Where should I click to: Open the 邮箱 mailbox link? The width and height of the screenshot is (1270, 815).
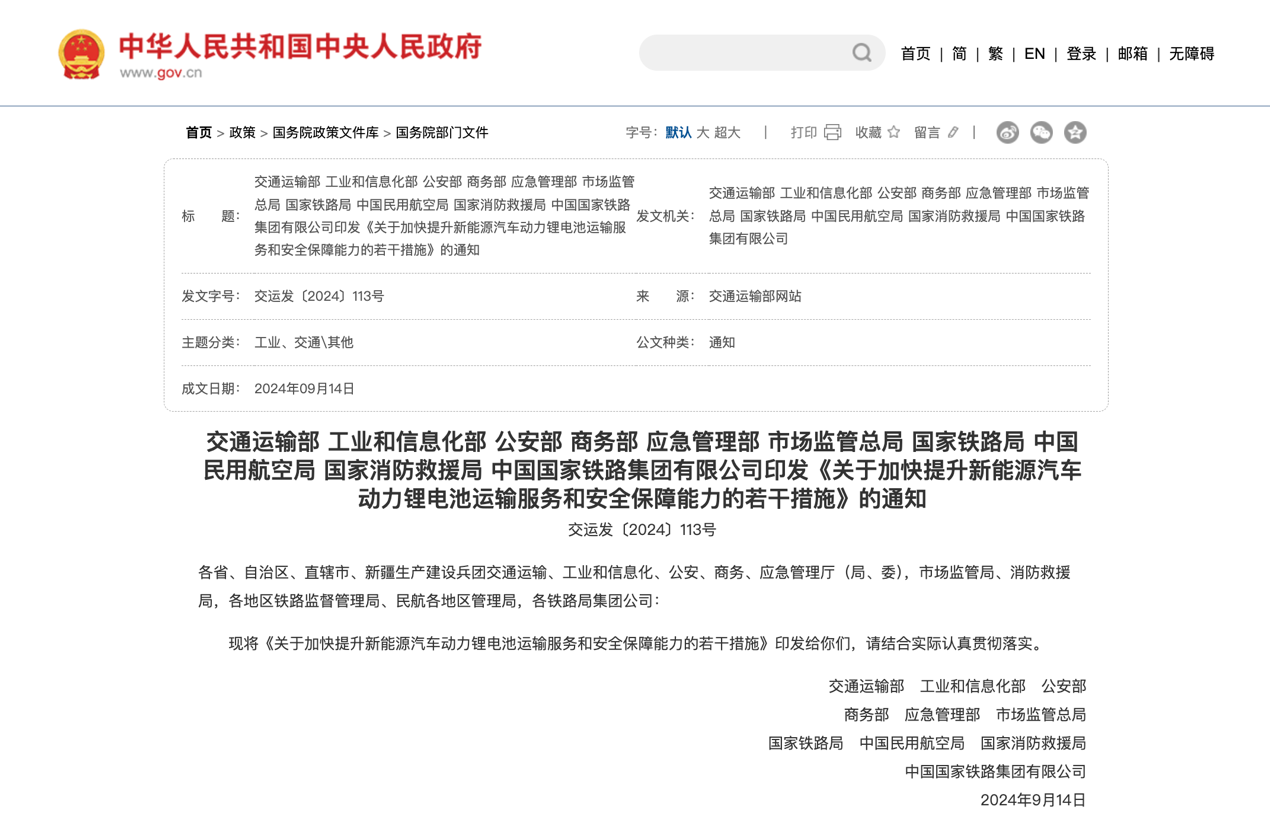tap(1132, 54)
